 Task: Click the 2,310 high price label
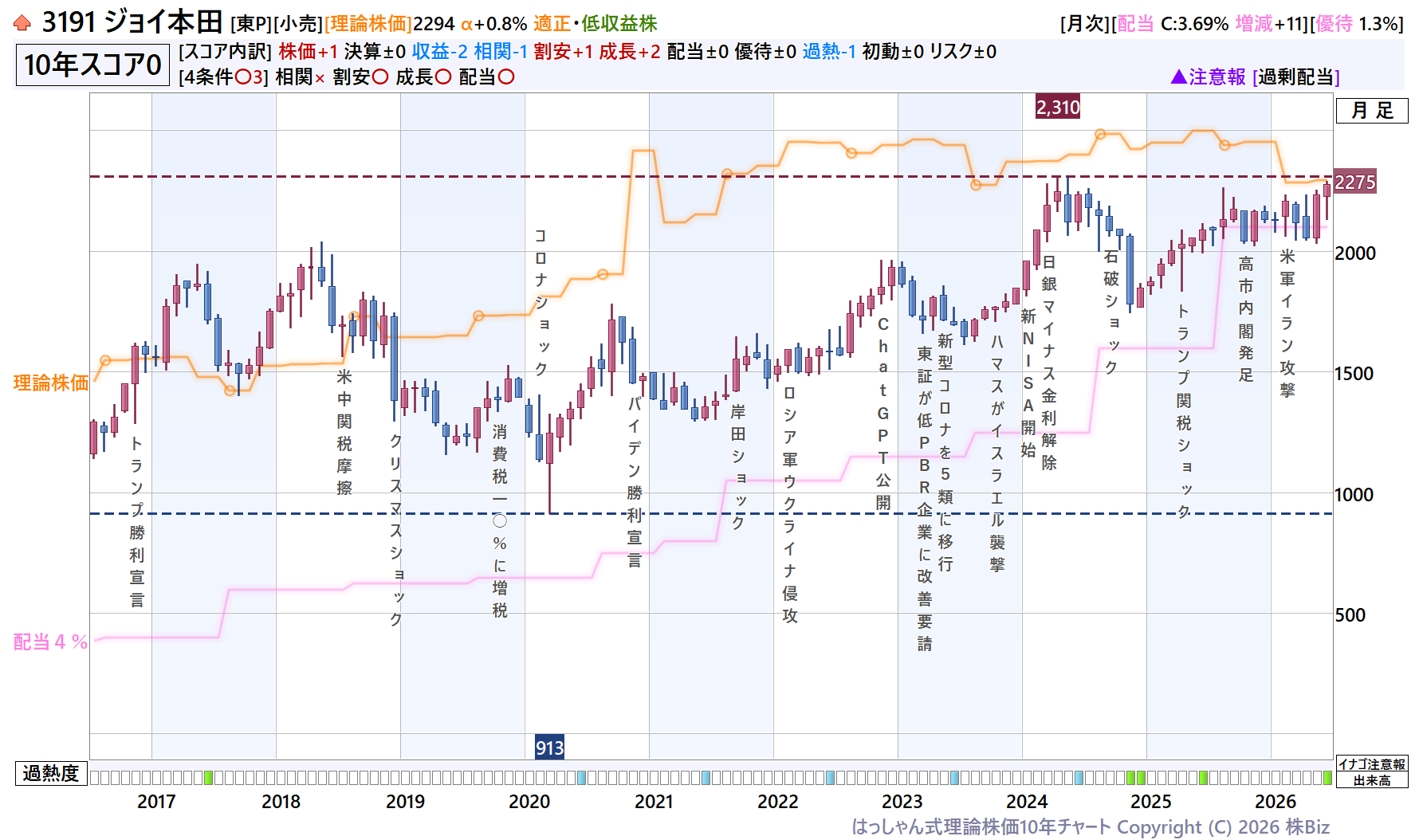(1058, 107)
